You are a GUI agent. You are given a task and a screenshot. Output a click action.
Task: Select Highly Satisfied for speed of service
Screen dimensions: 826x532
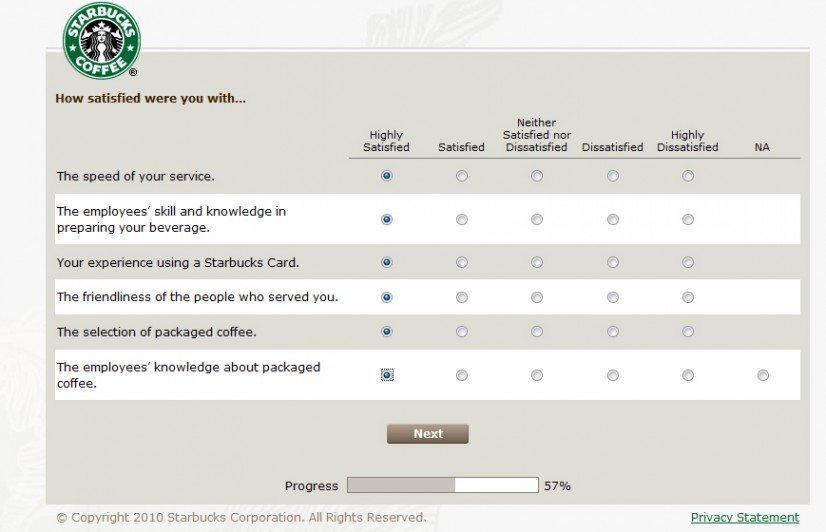[x=387, y=176]
